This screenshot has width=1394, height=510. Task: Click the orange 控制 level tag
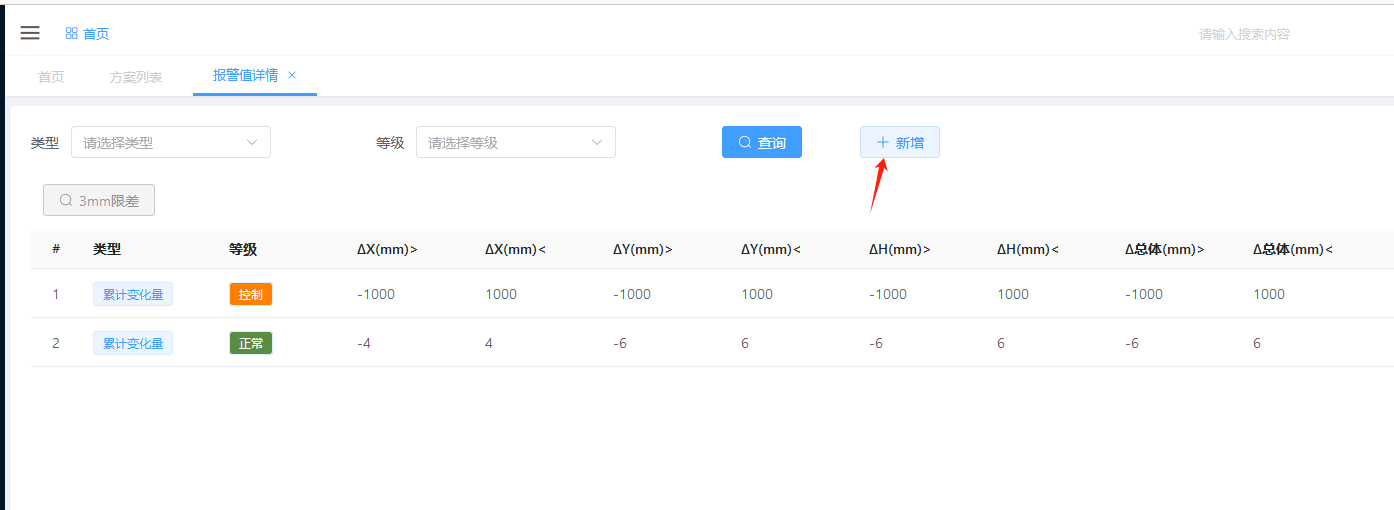250,294
